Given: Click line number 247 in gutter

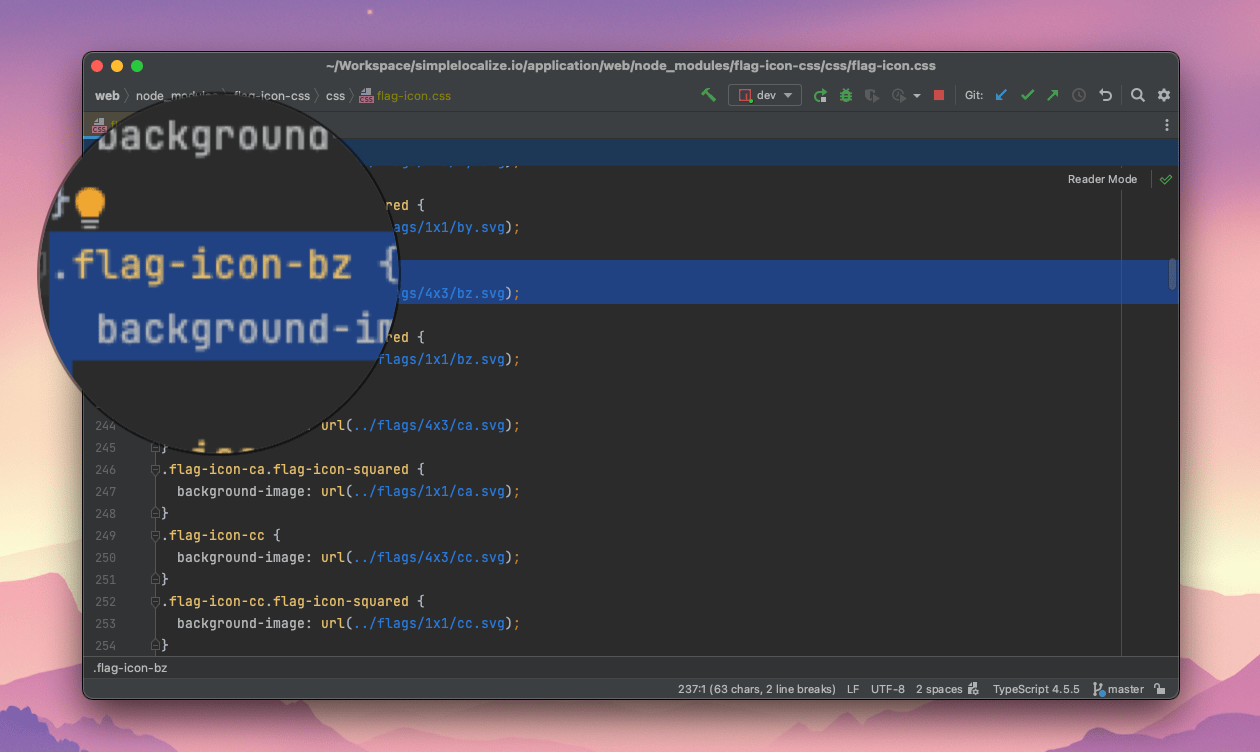Looking at the screenshot, I should (105, 491).
